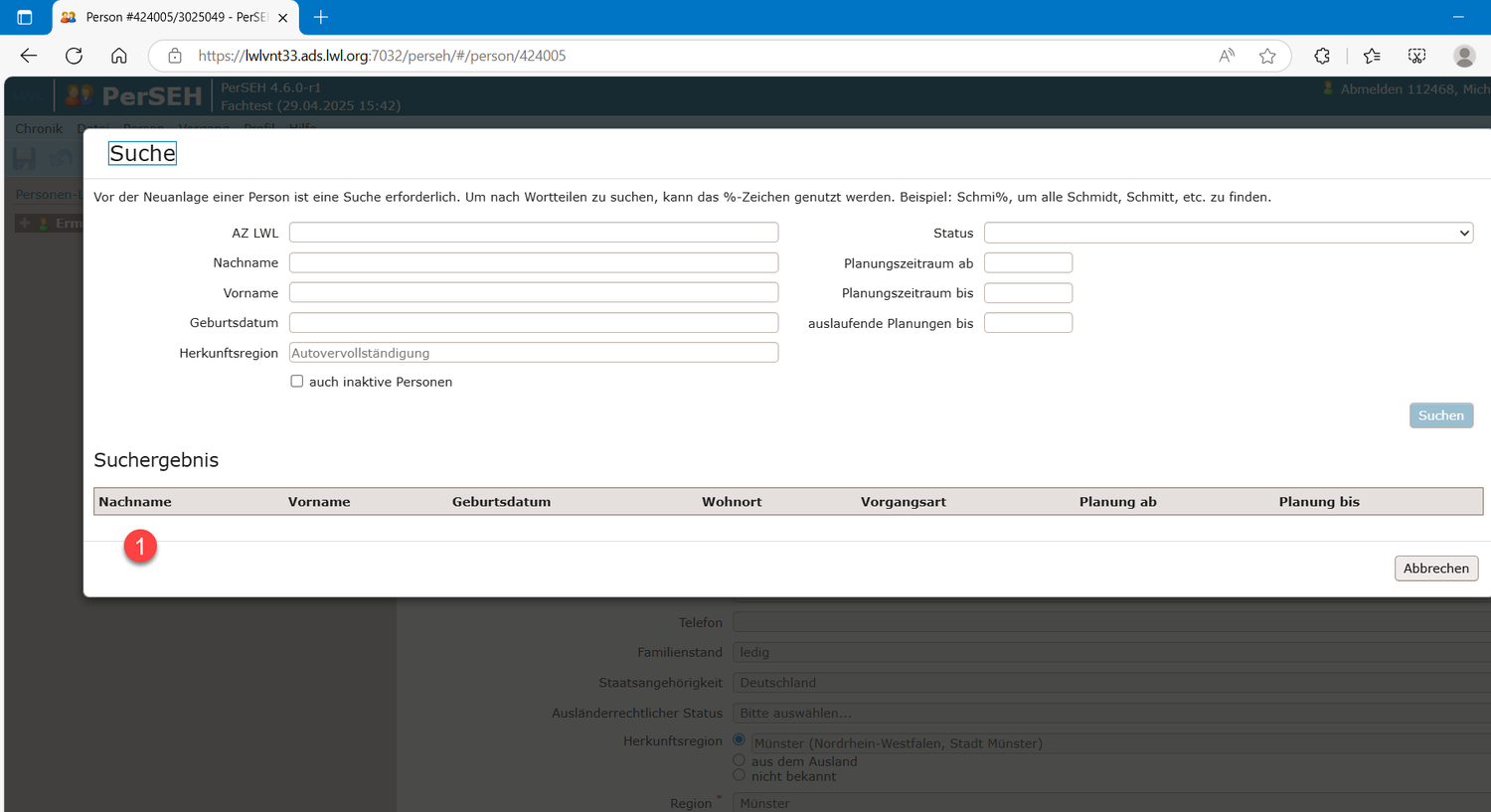
Task: Click the read aloud icon in address bar
Action: 1227,56
